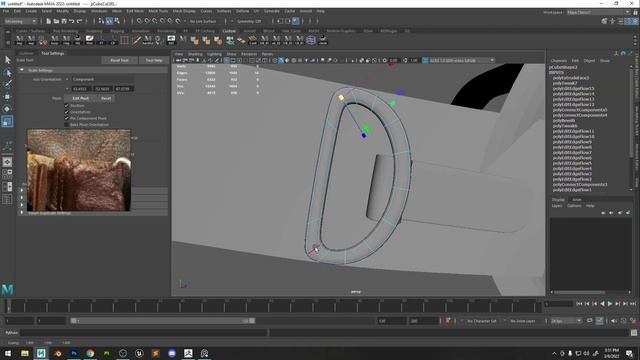
Task: Click the leather reference image thumbnail
Action: tap(79, 170)
